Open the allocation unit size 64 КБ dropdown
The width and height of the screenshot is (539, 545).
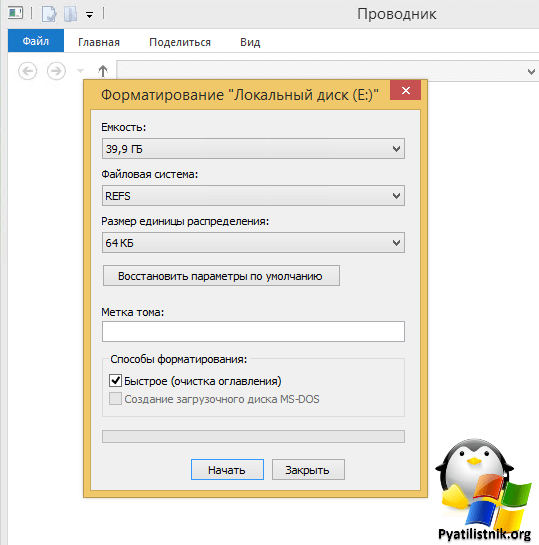pyautogui.click(x=253, y=243)
